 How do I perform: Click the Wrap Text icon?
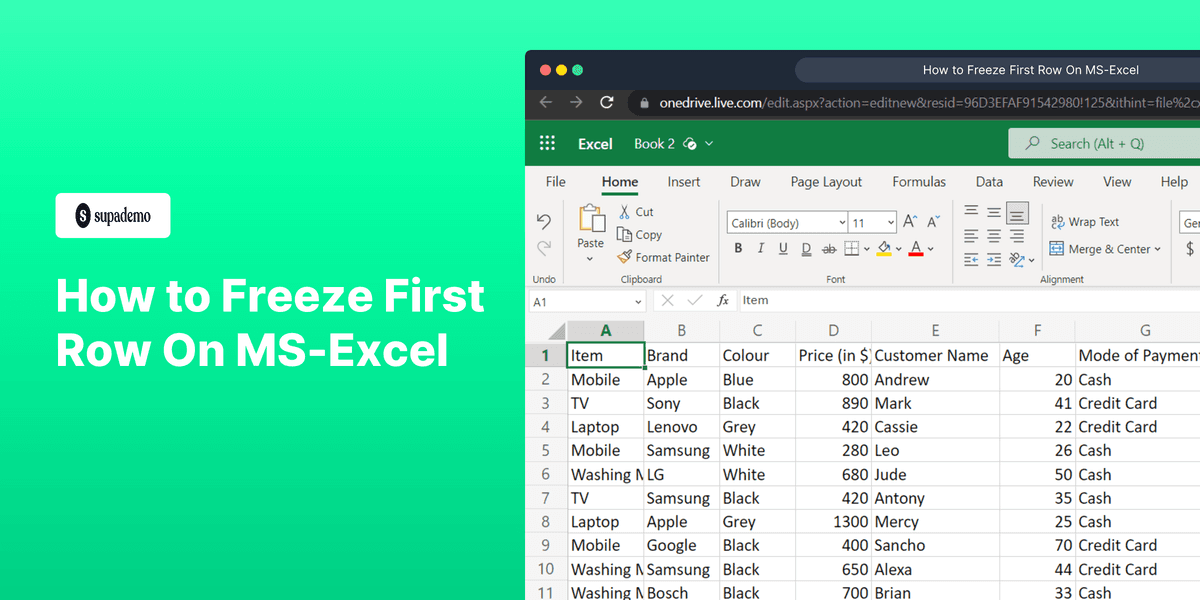point(1084,221)
